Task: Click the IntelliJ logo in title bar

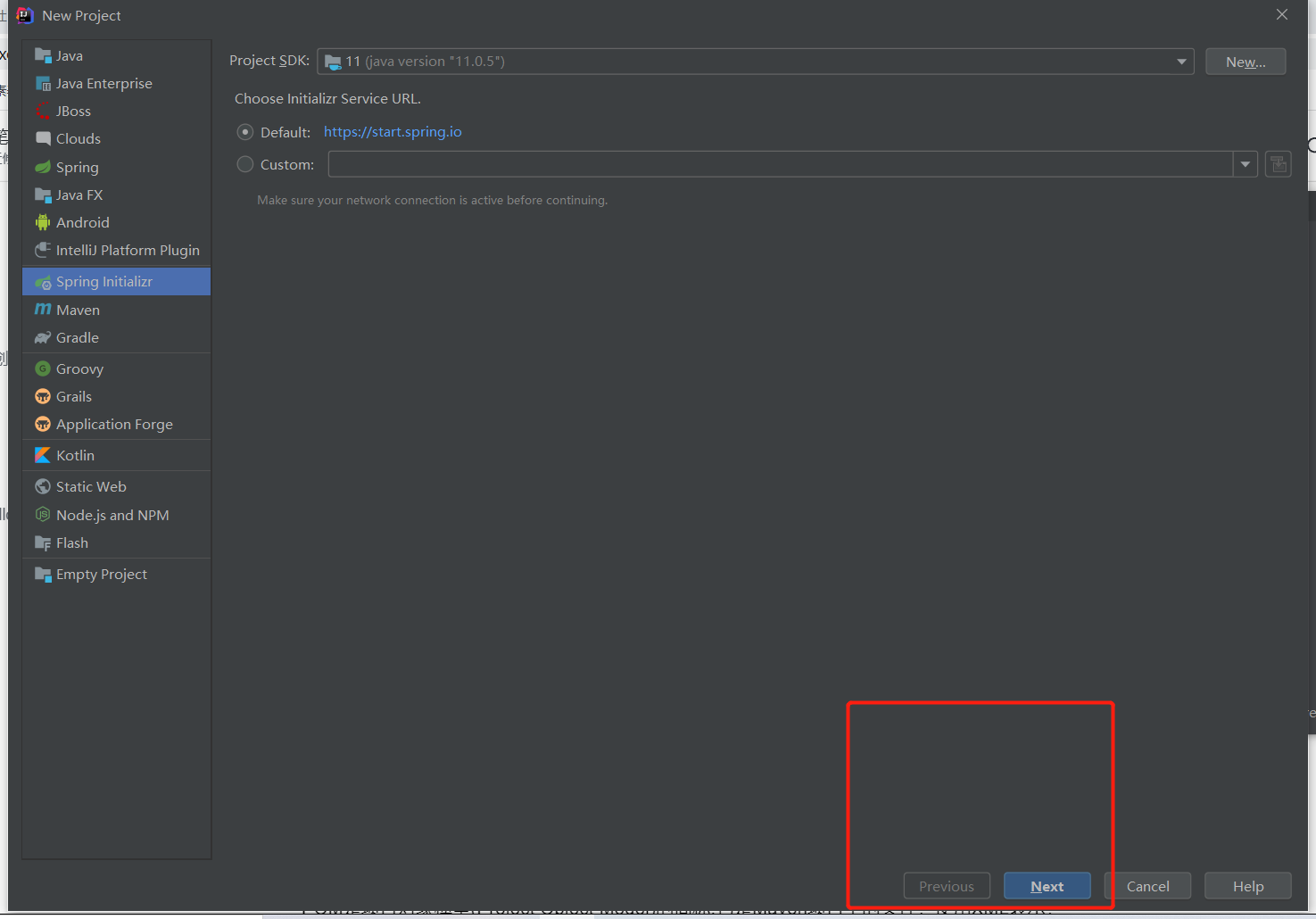Action: pos(25,15)
